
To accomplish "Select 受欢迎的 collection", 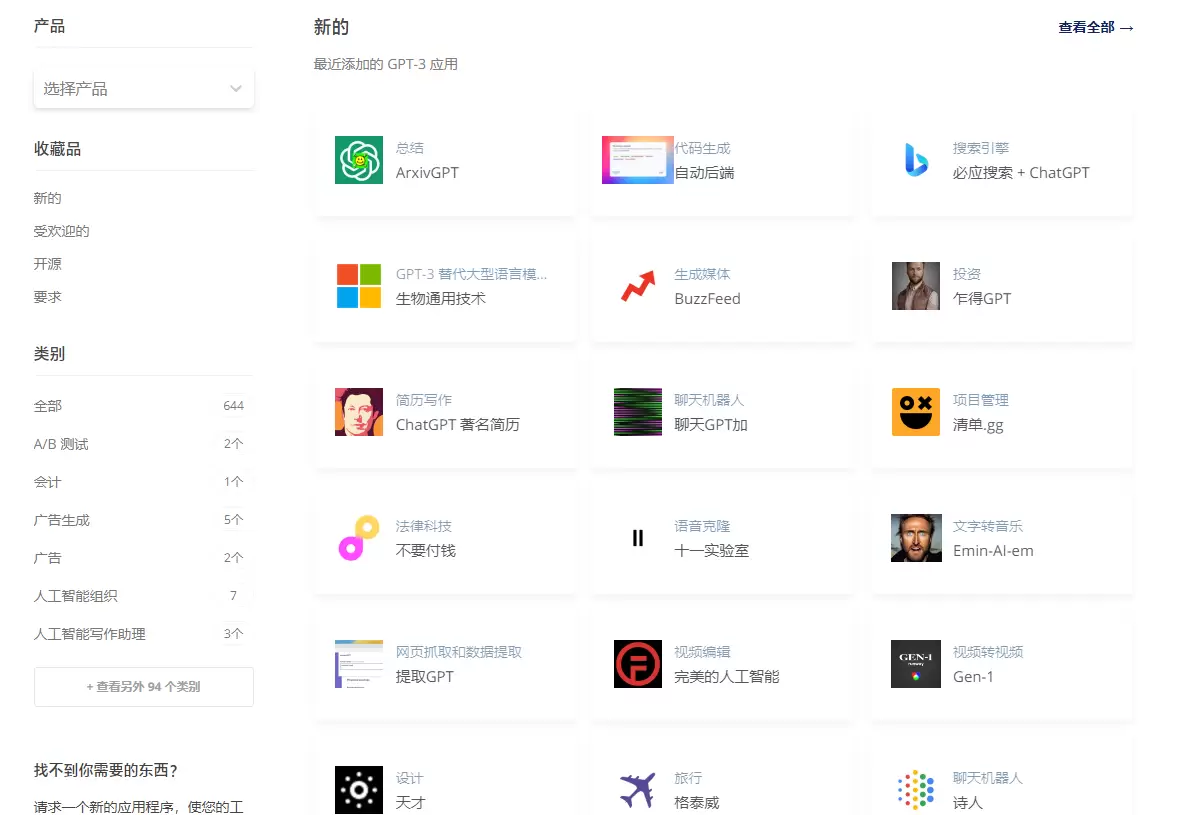I will (x=61, y=231).
